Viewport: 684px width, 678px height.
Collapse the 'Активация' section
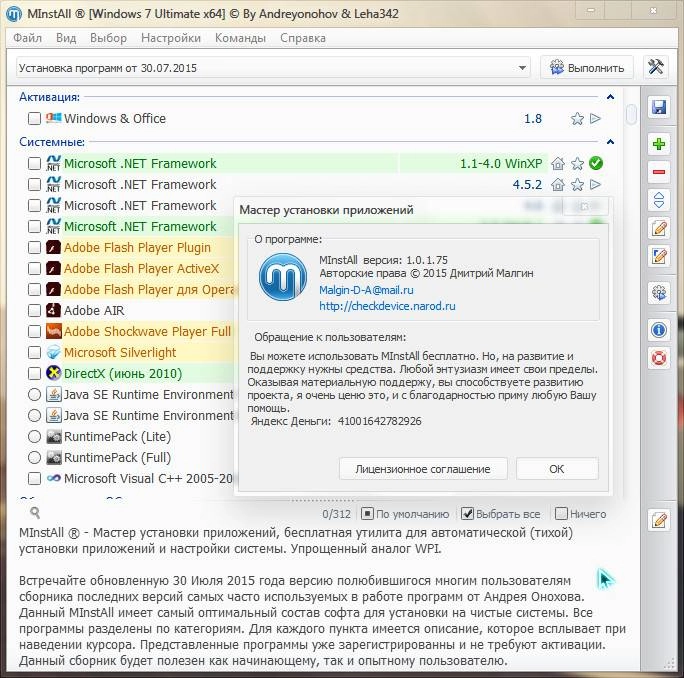pos(610,97)
